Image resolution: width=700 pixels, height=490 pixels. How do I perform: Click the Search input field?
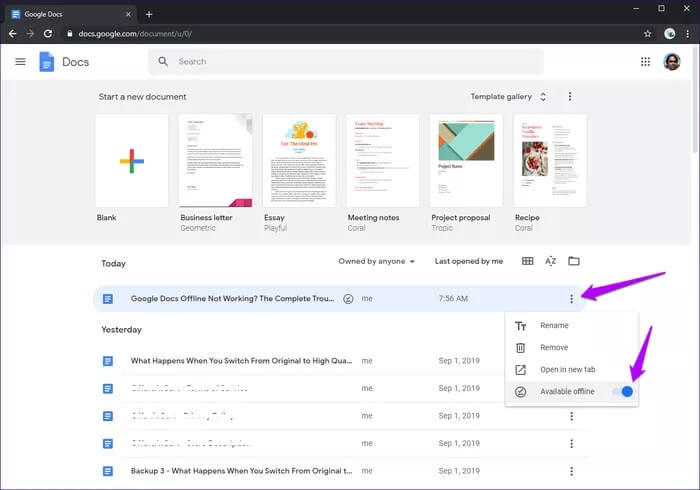(x=355, y=62)
